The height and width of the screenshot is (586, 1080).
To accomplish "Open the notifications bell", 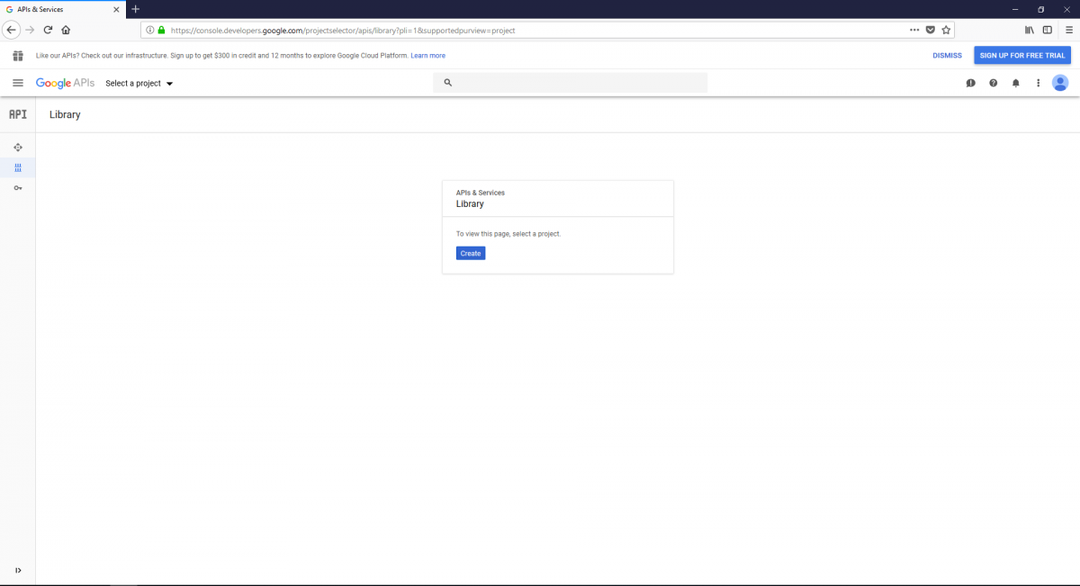I will (x=1015, y=83).
